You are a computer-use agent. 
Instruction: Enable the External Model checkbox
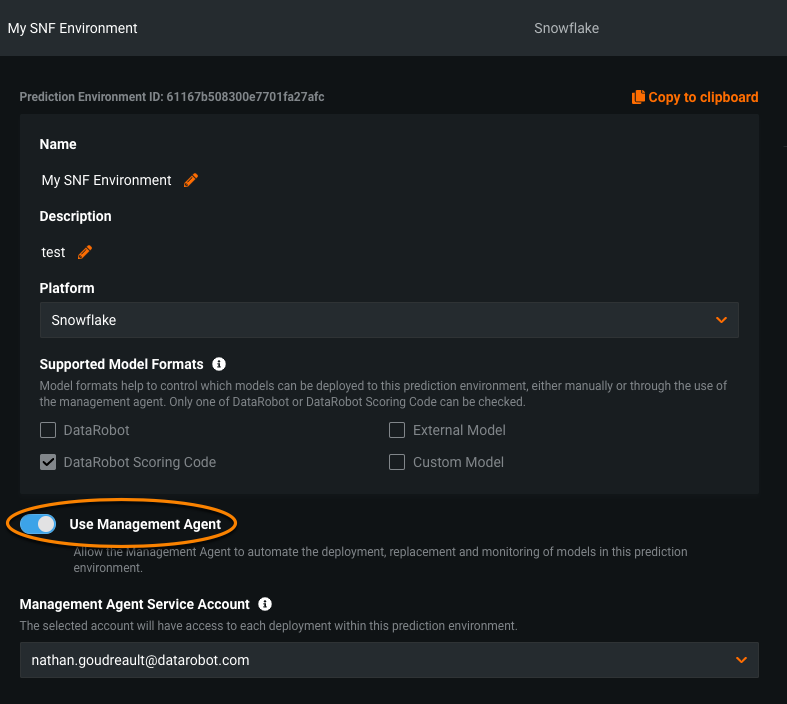(397, 430)
